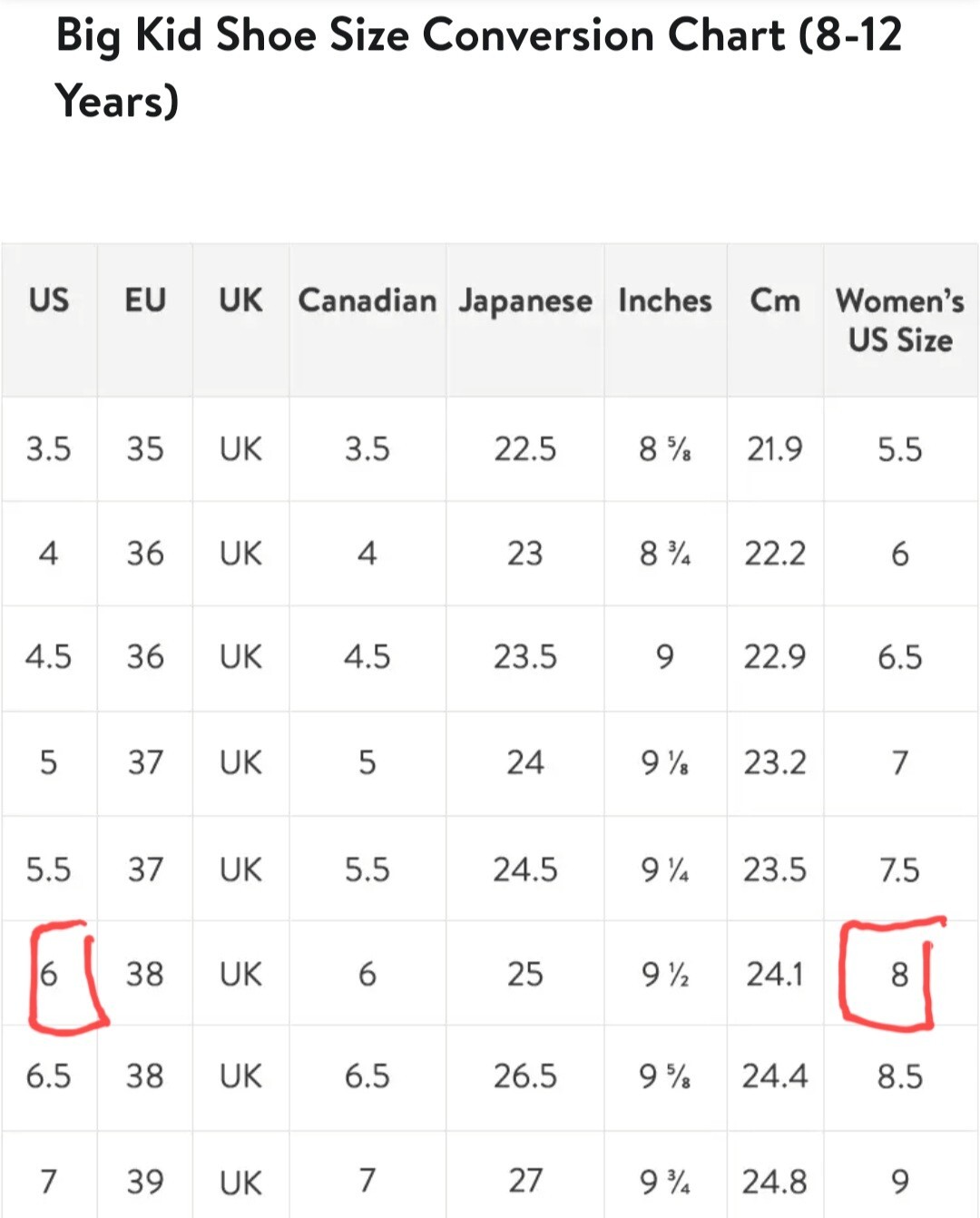Image resolution: width=980 pixels, height=1218 pixels.
Task: Click the red-circled women's size 8 cell
Action: tap(899, 974)
